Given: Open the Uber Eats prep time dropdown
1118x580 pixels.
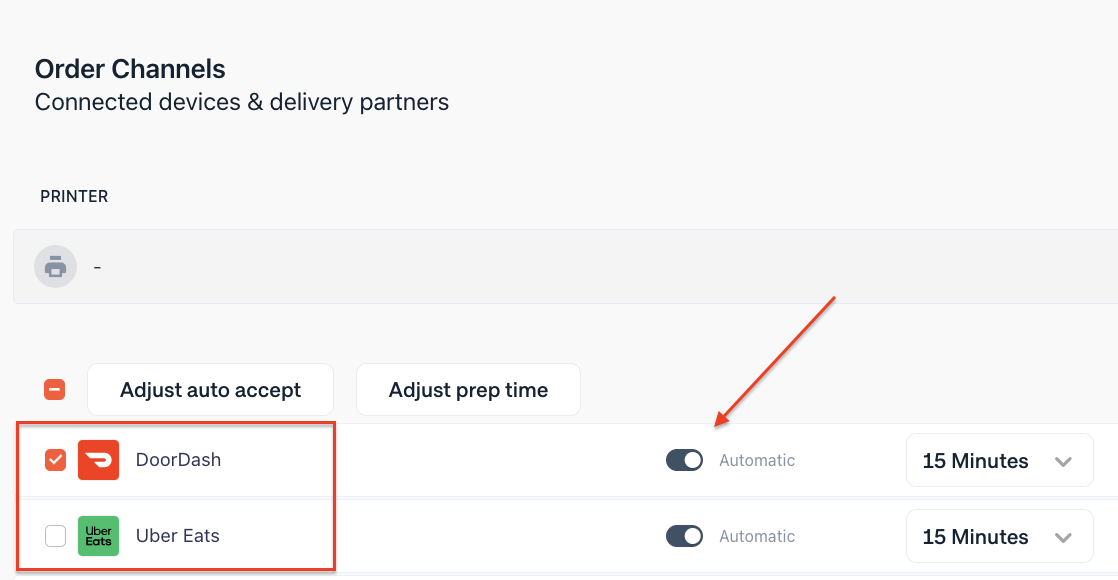Looking at the screenshot, I should [x=998, y=536].
